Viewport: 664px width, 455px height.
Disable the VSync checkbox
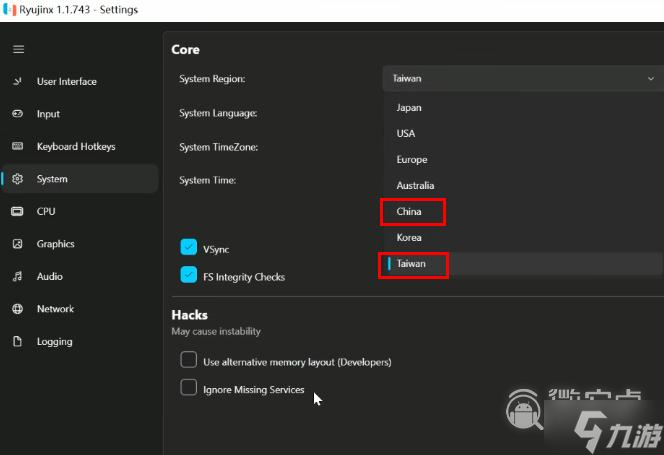[188, 247]
